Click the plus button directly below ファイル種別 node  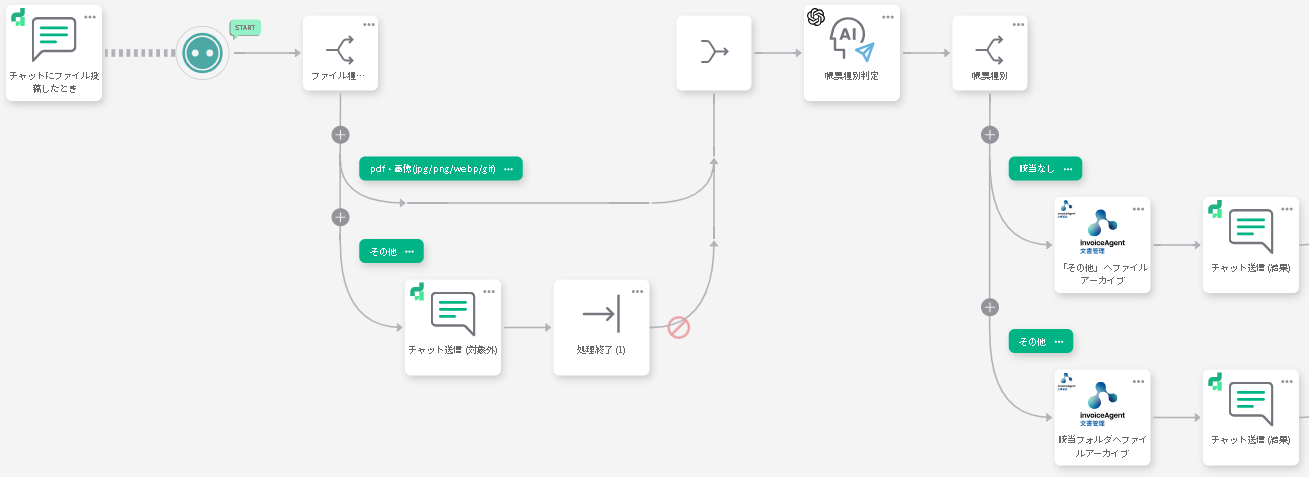[x=340, y=134]
